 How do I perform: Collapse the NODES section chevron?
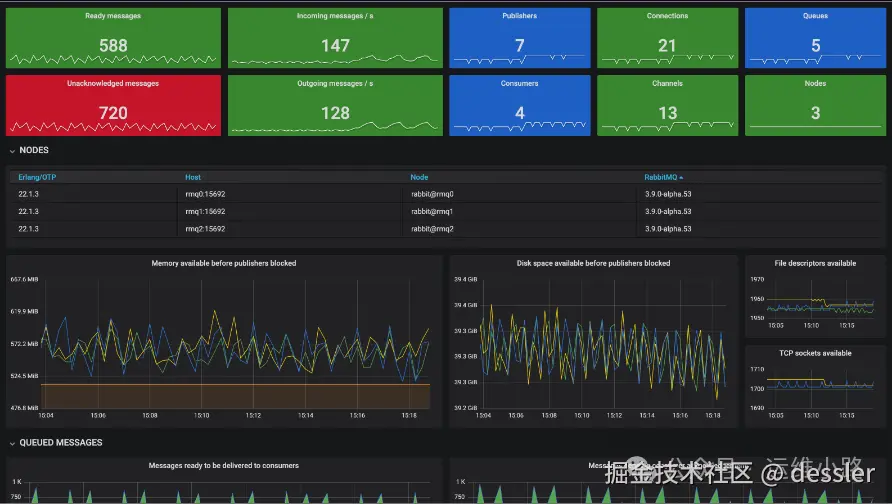coord(12,151)
